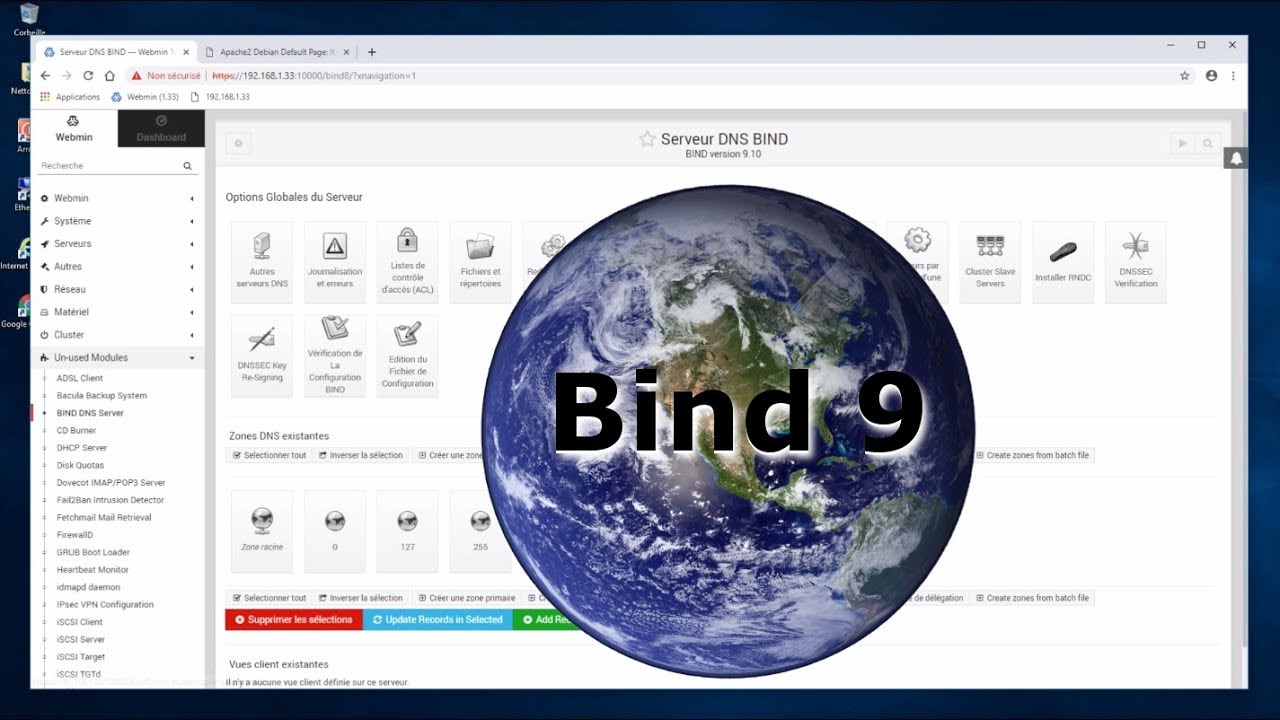1280x720 pixels.
Task: Open the zone labeled 127
Action: [407, 531]
